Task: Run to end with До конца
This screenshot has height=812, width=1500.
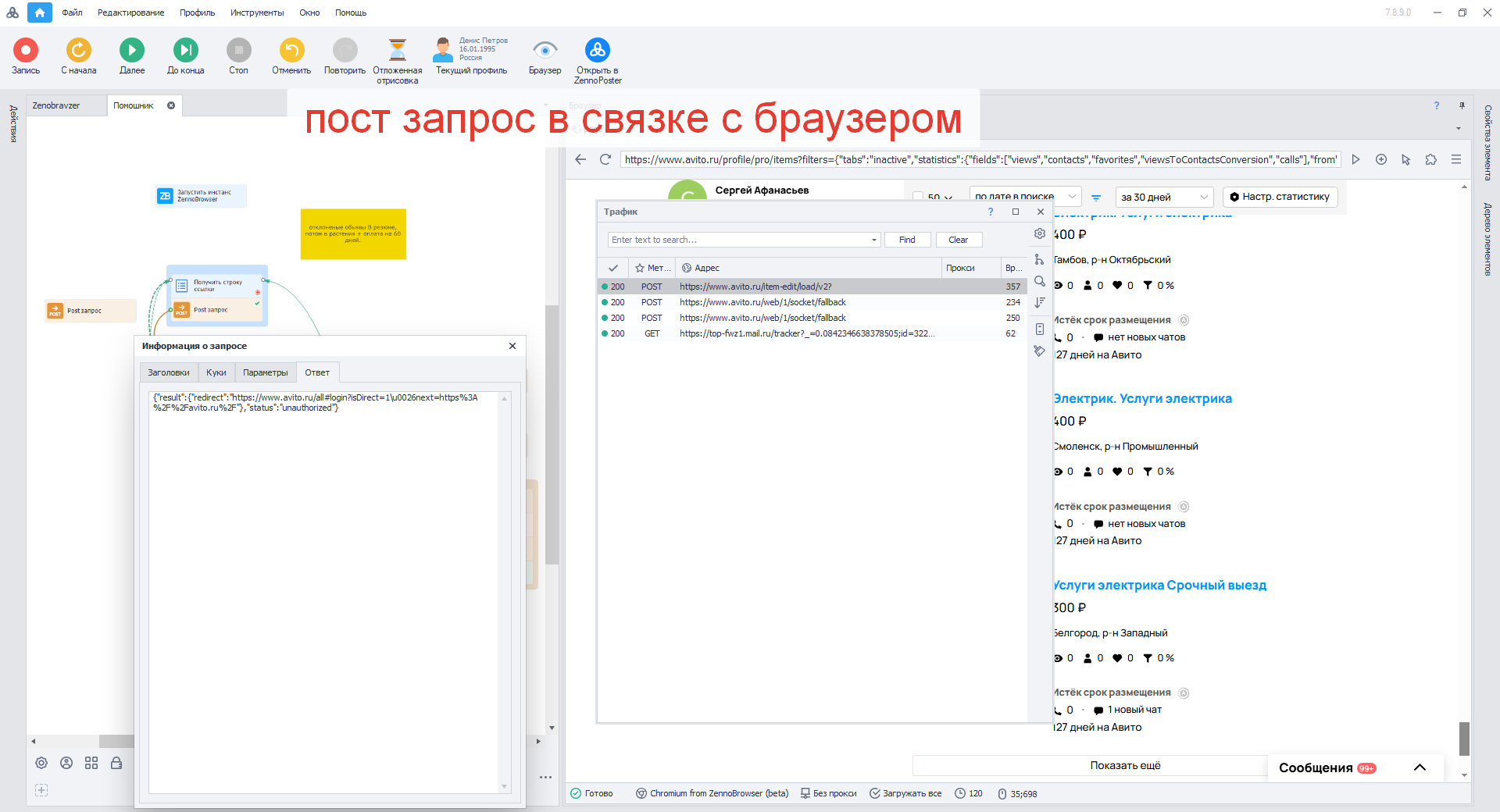Action: coord(186,50)
